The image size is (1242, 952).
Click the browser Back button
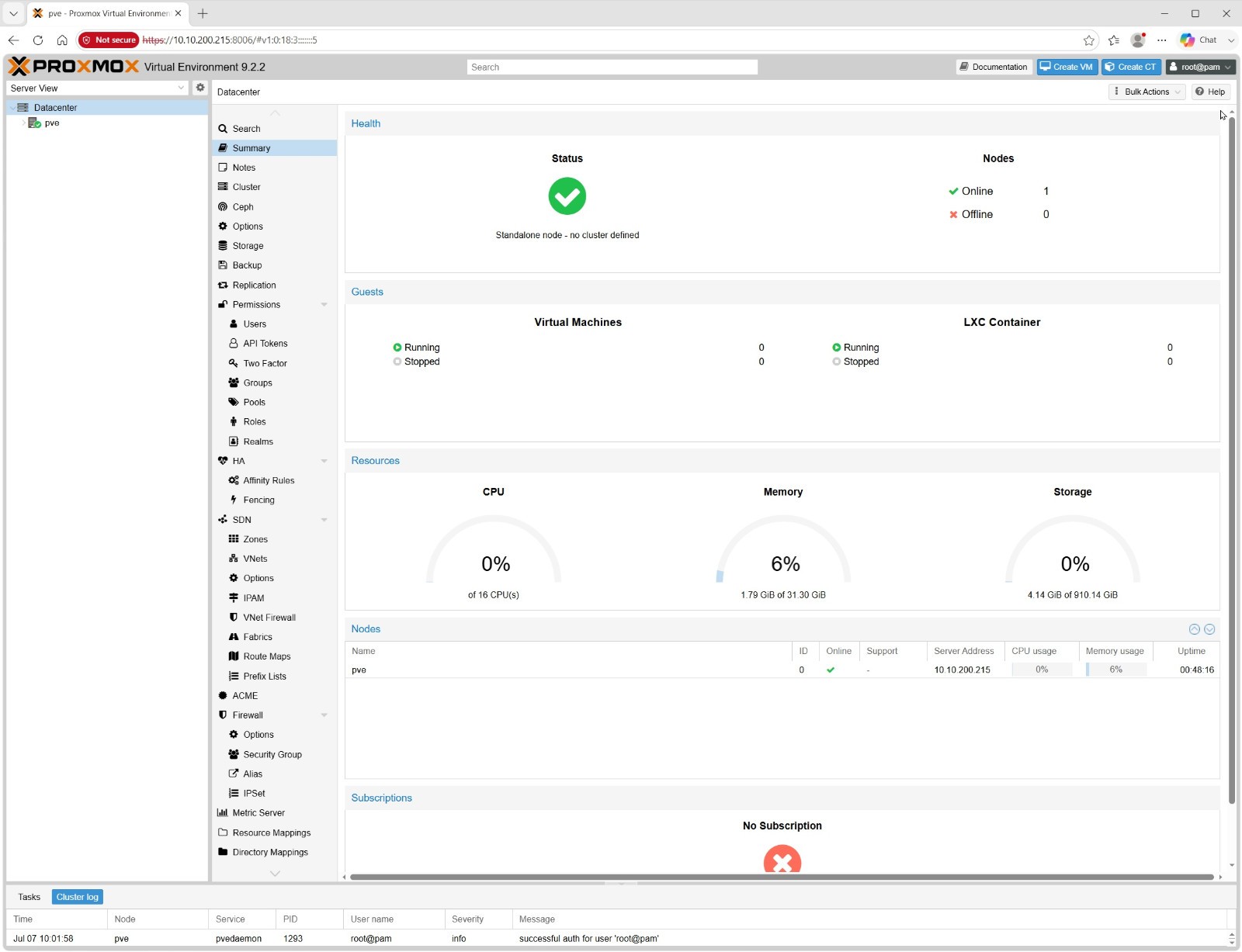coord(13,40)
